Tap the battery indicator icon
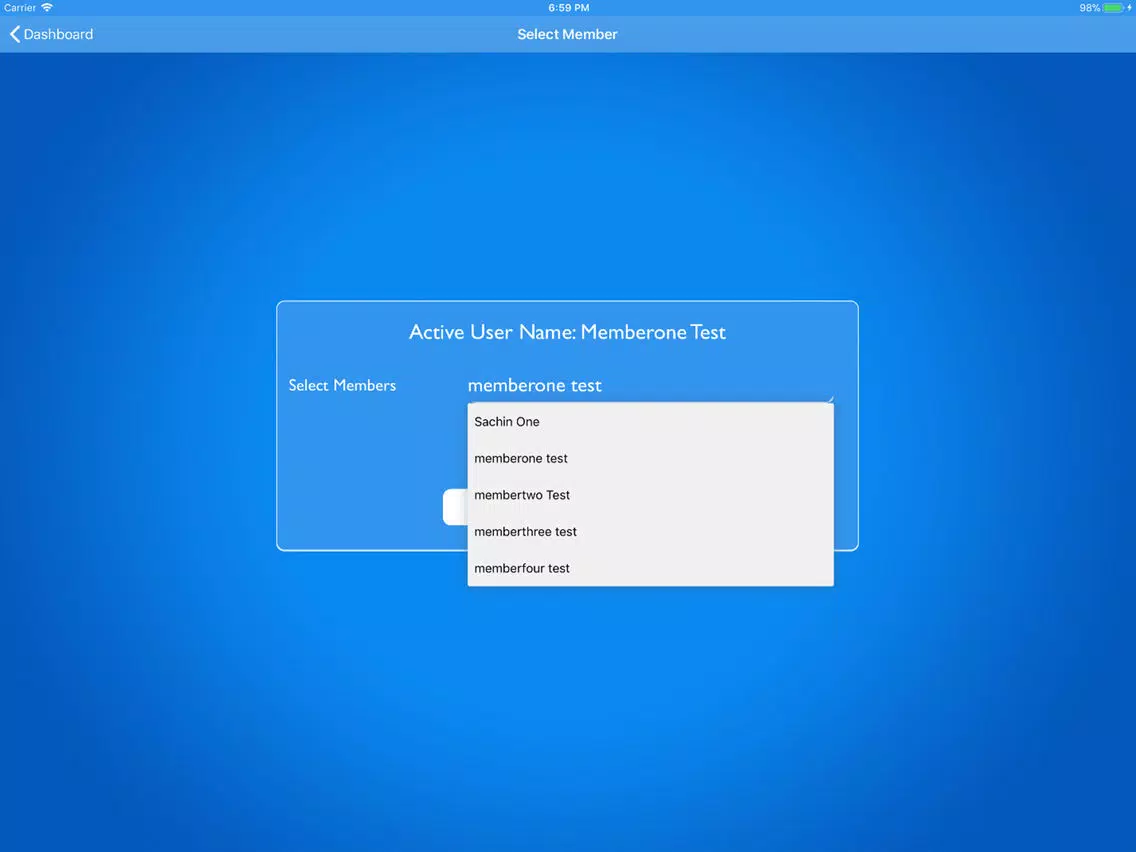Screen dimensions: 1136x852 [1114, 8]
